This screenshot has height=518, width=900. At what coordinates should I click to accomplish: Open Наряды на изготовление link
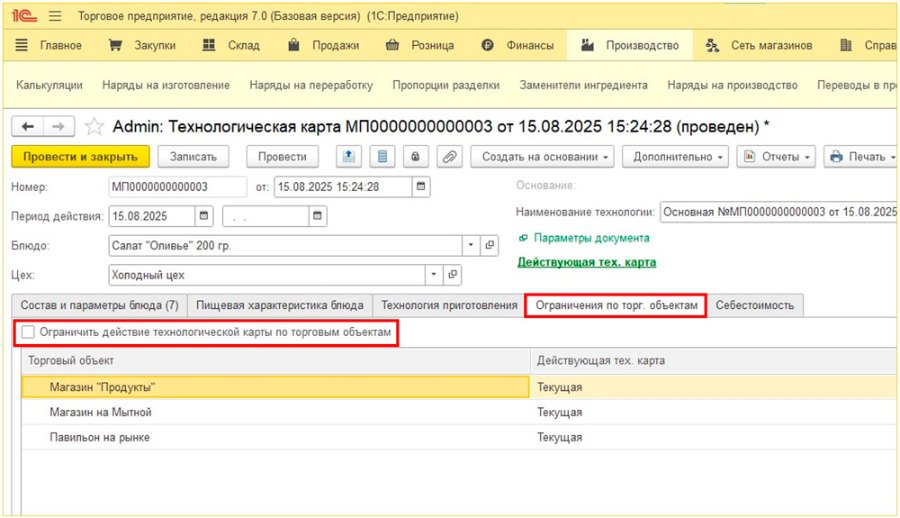pyautogui.click(x=166, y=85)
